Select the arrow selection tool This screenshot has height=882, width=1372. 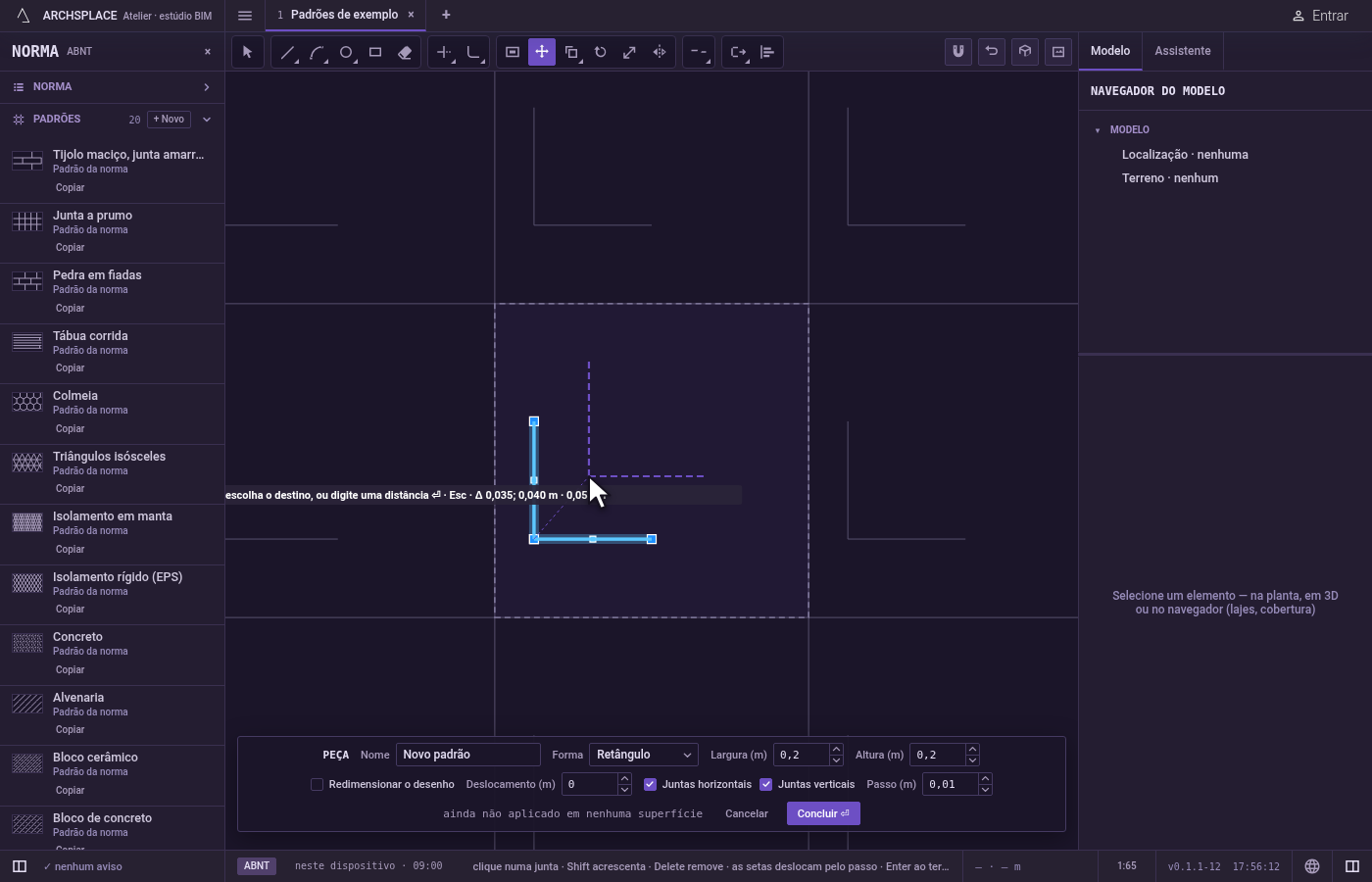click(x=248, y=52)
